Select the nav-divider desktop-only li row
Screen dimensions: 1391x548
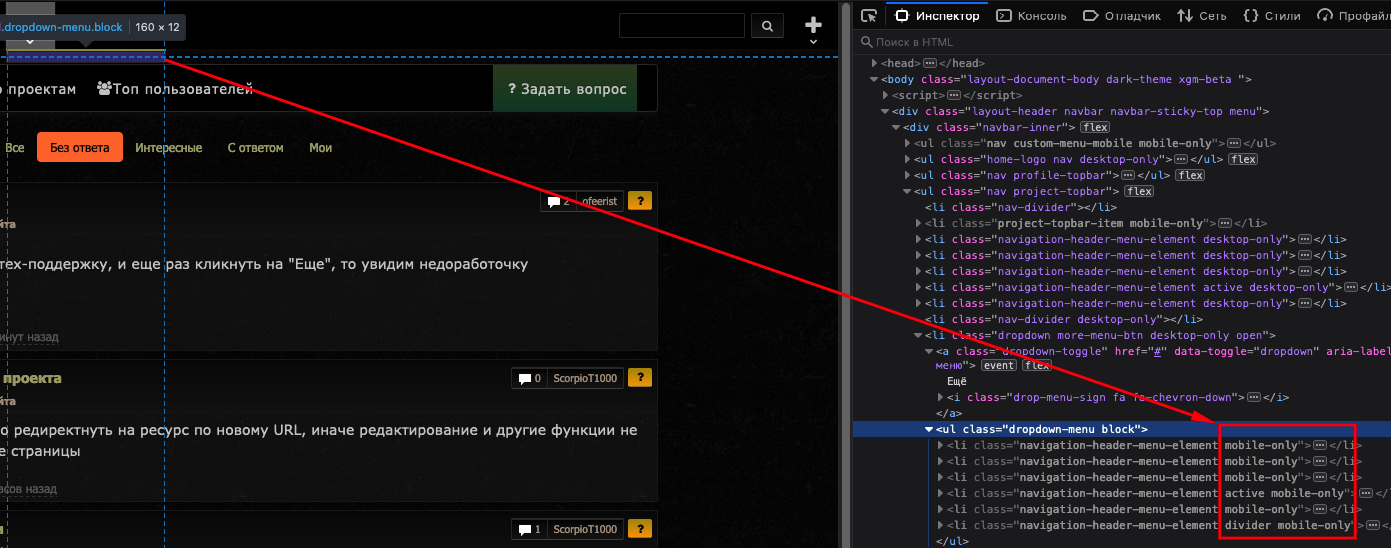[1122, 319]
